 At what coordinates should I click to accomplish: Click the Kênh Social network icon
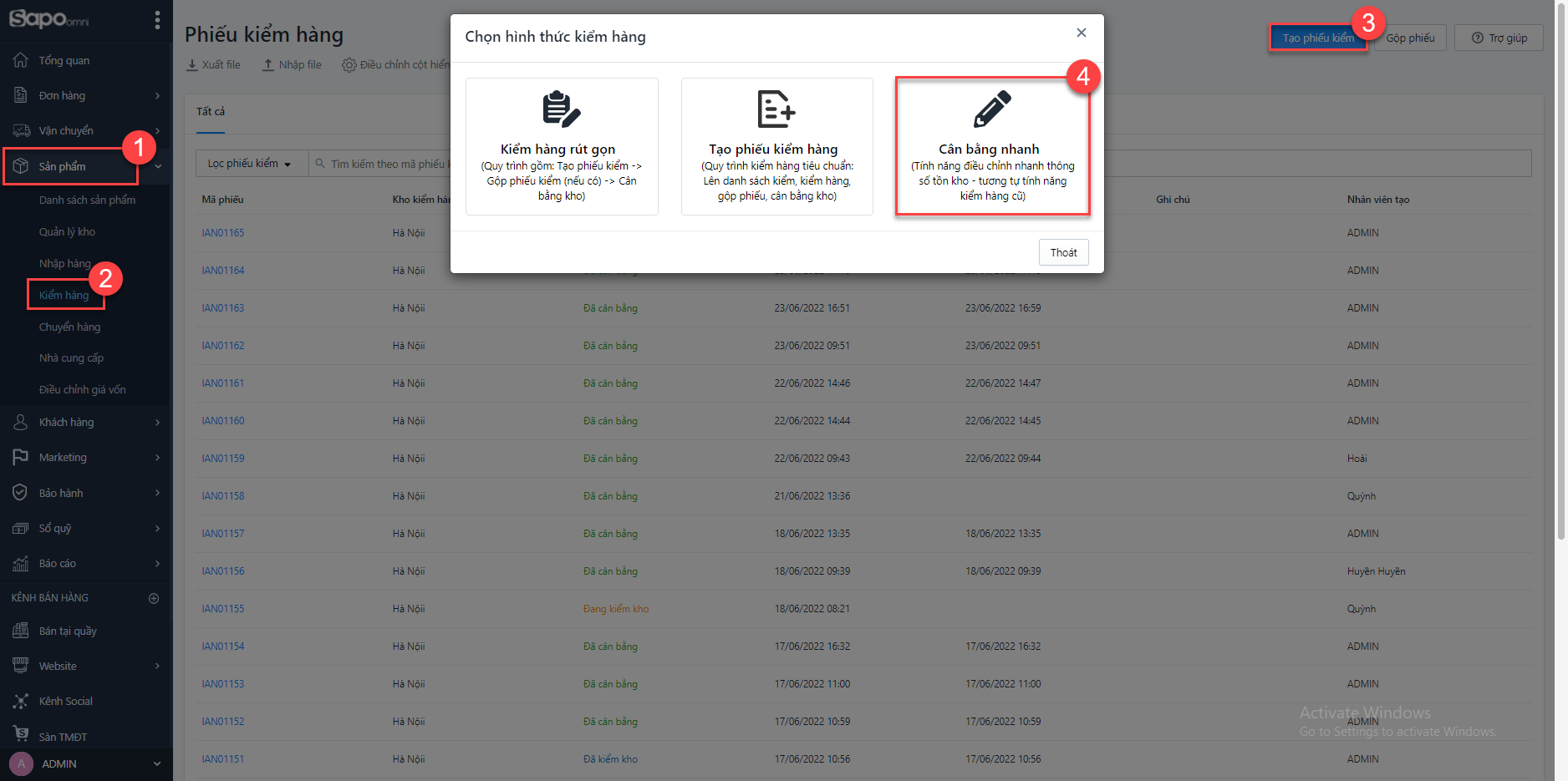point(21,701)
